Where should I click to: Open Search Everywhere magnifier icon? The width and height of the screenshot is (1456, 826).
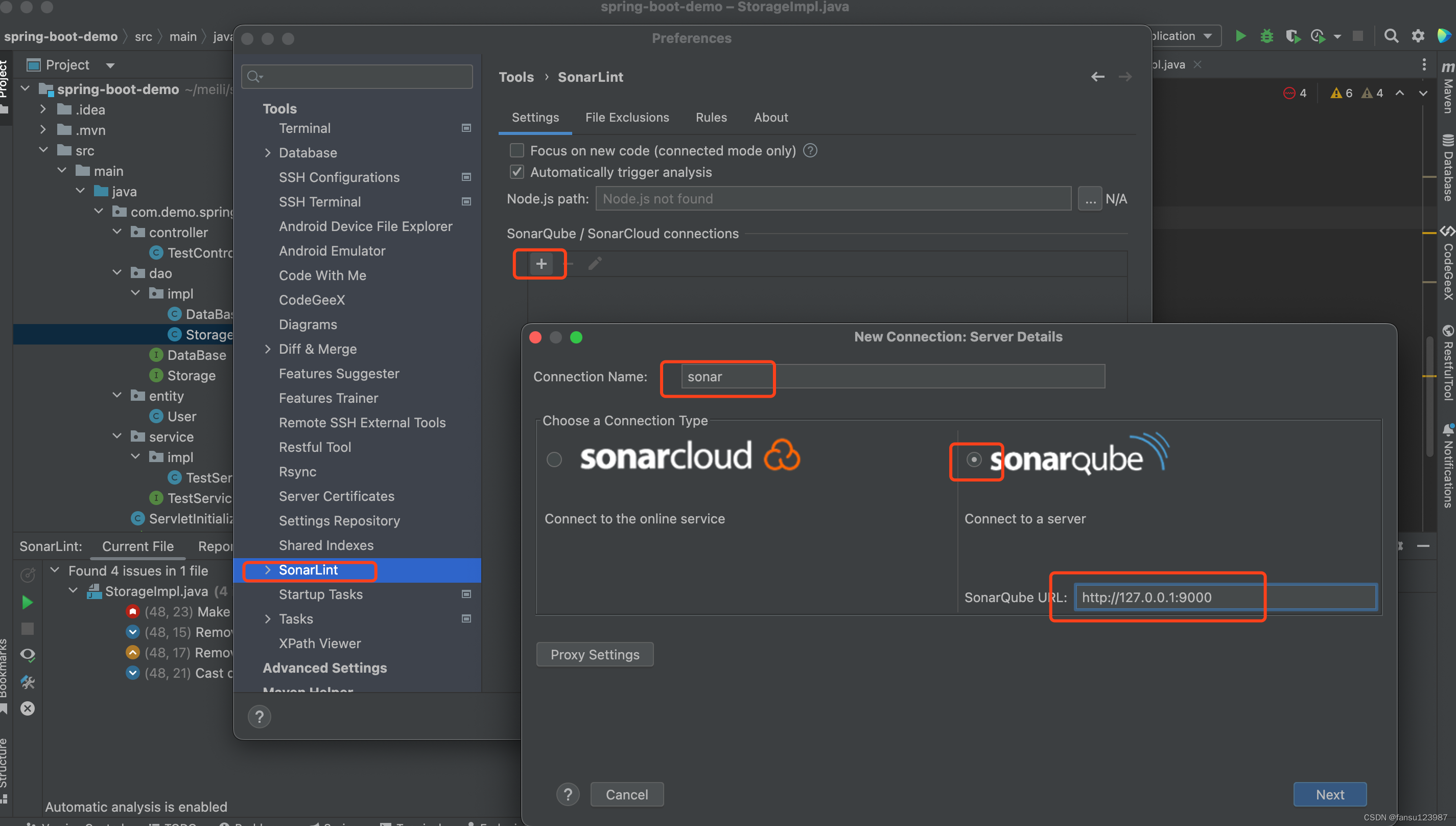pyautogui.click(x=1391, y=36)
